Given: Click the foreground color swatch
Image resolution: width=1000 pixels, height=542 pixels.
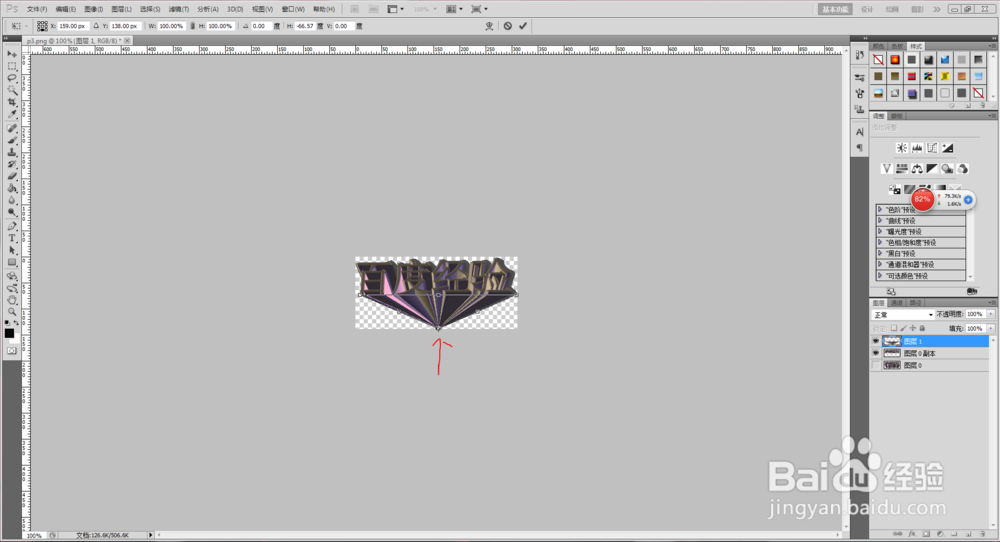Looking at the screenshot, I should pos(9,333).
